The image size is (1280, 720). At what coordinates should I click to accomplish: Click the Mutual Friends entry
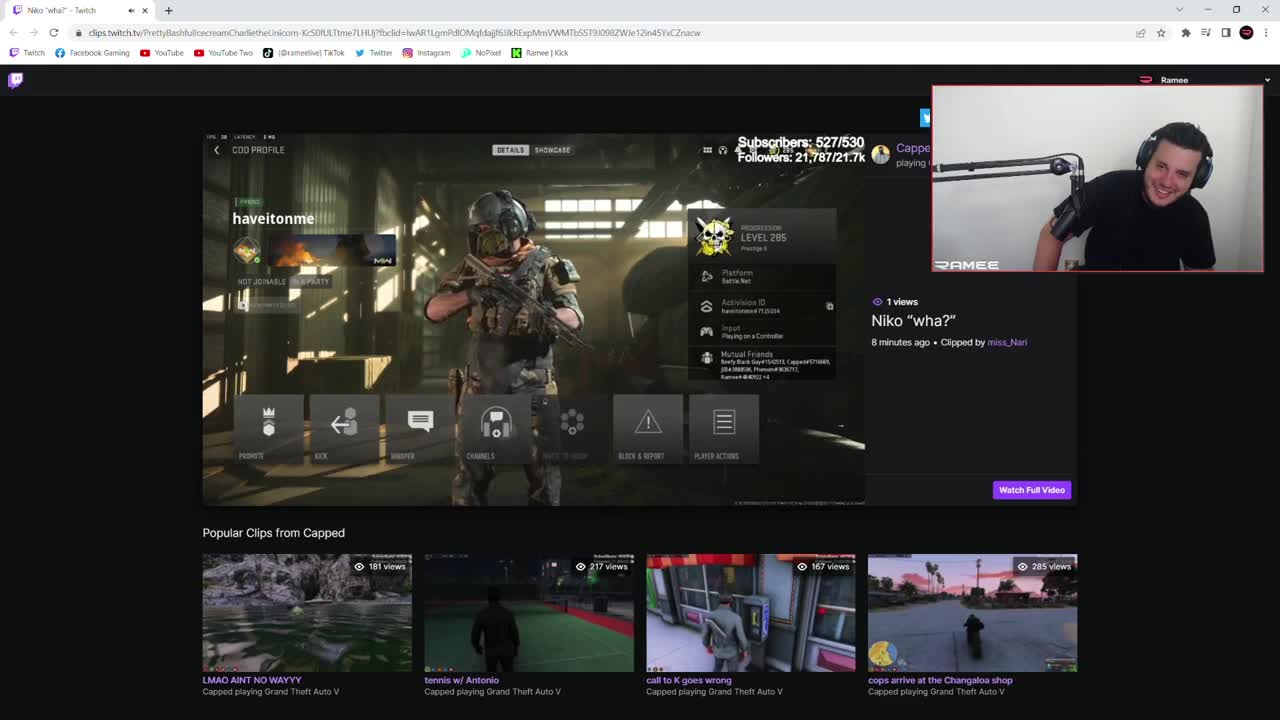762,365
